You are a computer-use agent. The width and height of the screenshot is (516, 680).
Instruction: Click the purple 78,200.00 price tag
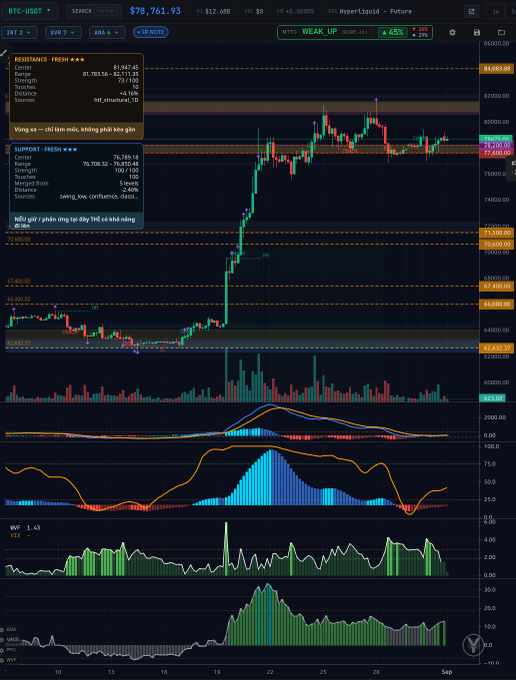click(496, 146)
